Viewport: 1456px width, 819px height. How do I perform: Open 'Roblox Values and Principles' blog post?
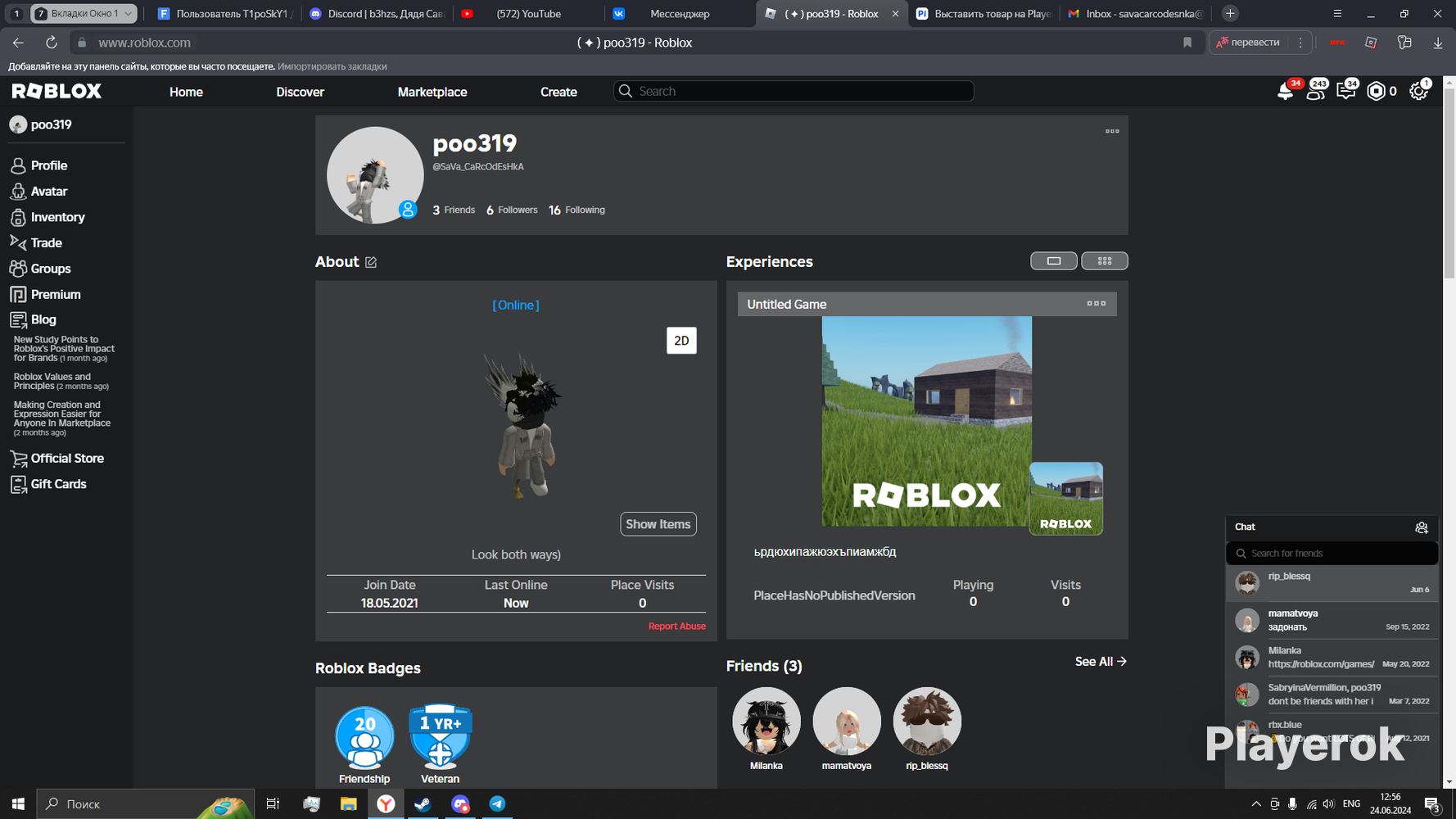[61, 382]
